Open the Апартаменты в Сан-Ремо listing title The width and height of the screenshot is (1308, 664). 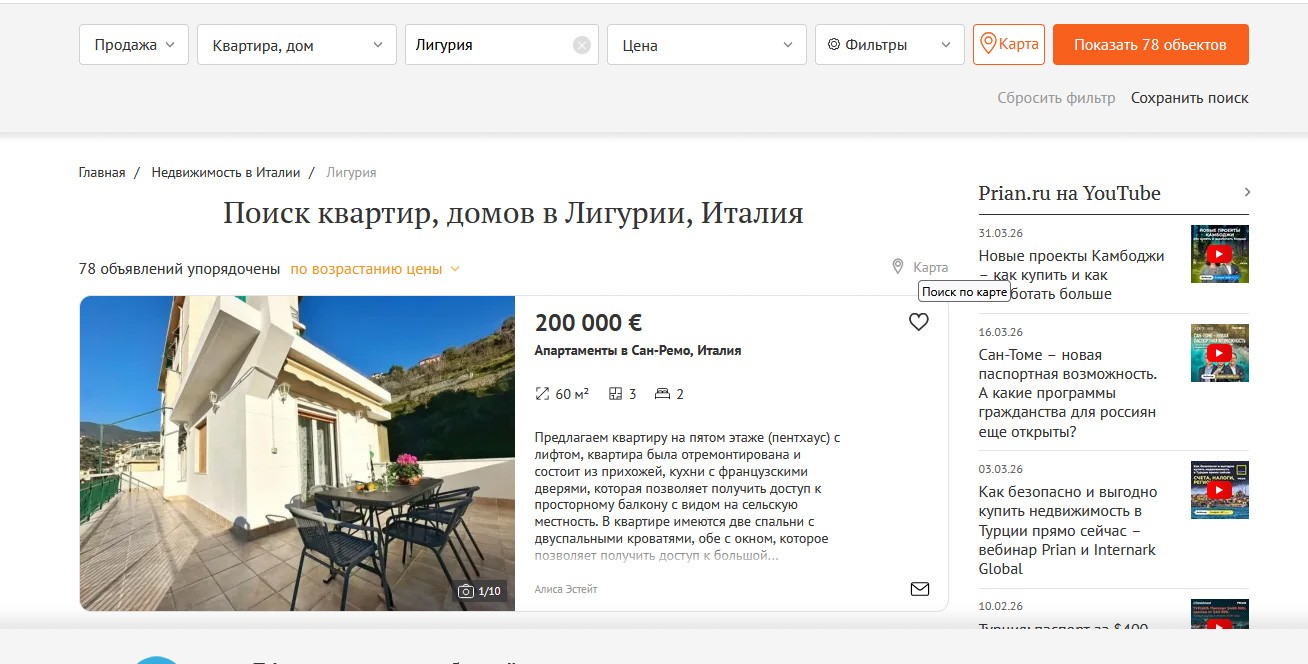637,351
